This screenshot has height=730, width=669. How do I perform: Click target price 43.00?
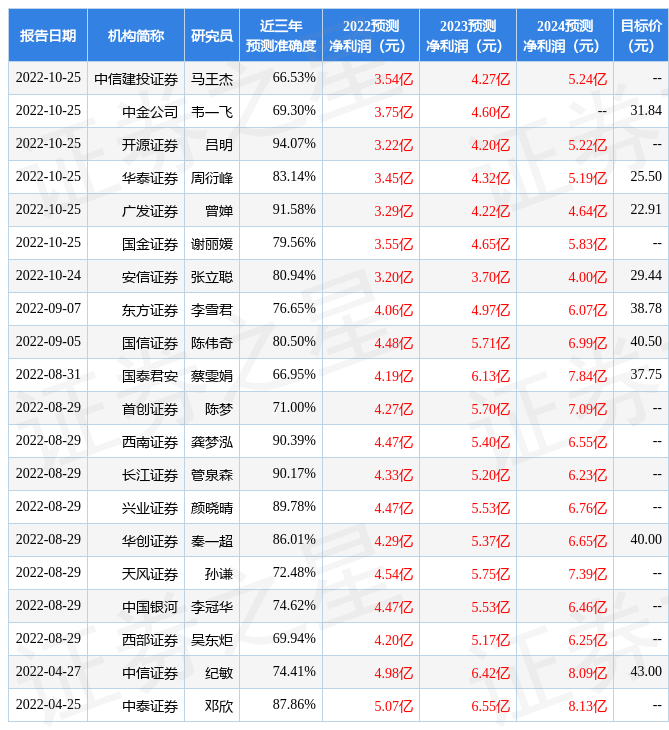click(646, 672)
